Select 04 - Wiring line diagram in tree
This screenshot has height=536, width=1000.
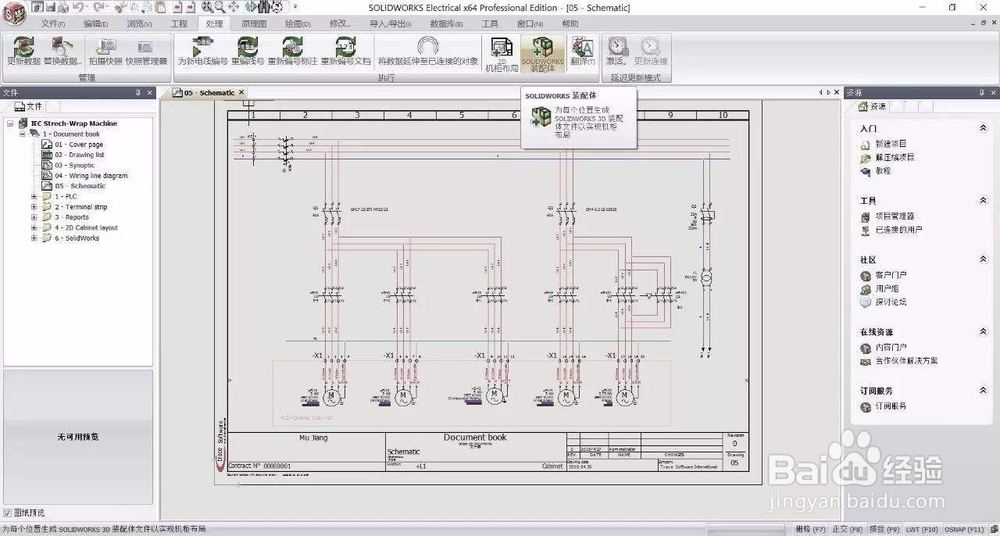[91, 175]
